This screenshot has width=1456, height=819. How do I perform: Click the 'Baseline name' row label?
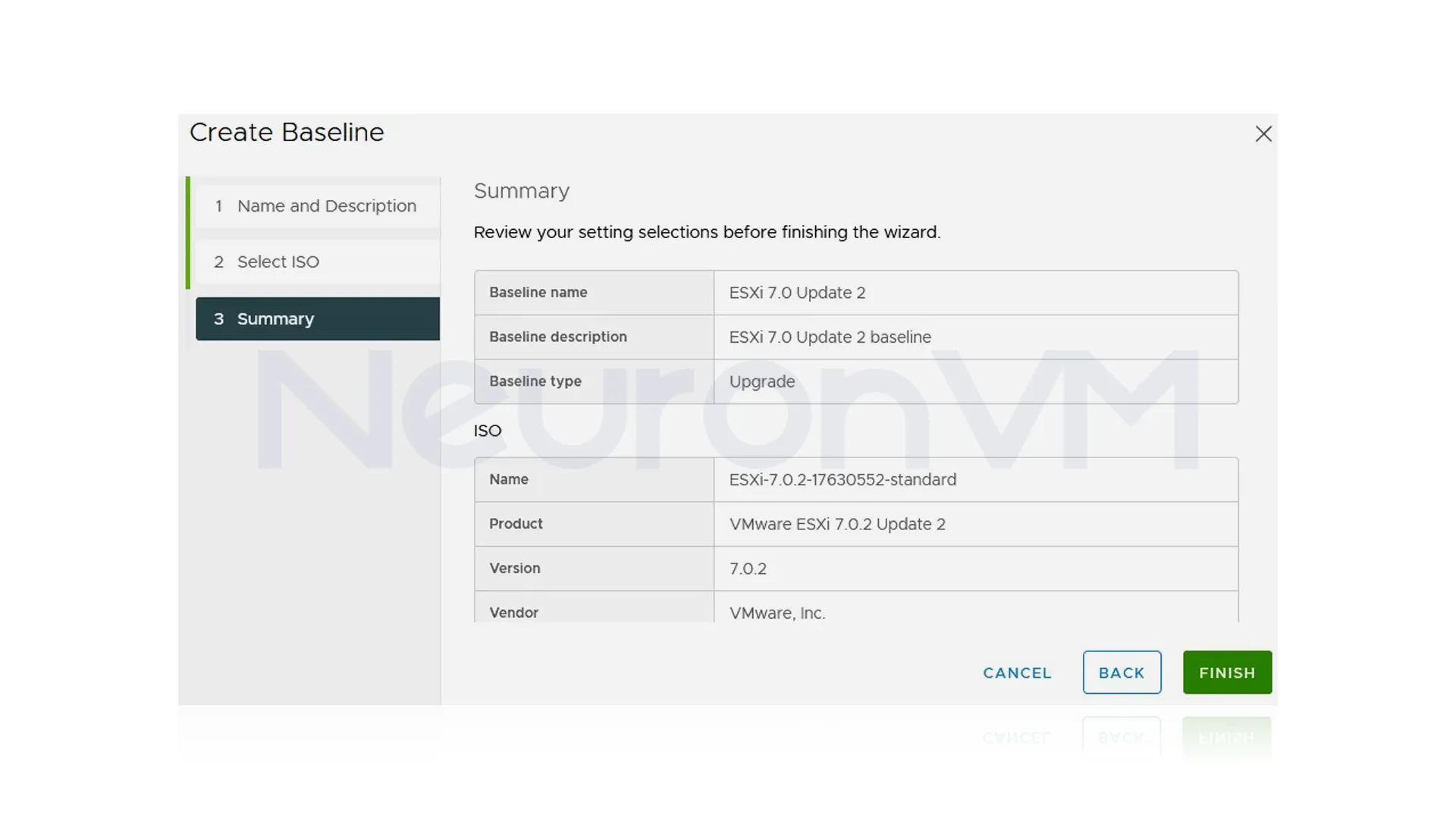538,292
